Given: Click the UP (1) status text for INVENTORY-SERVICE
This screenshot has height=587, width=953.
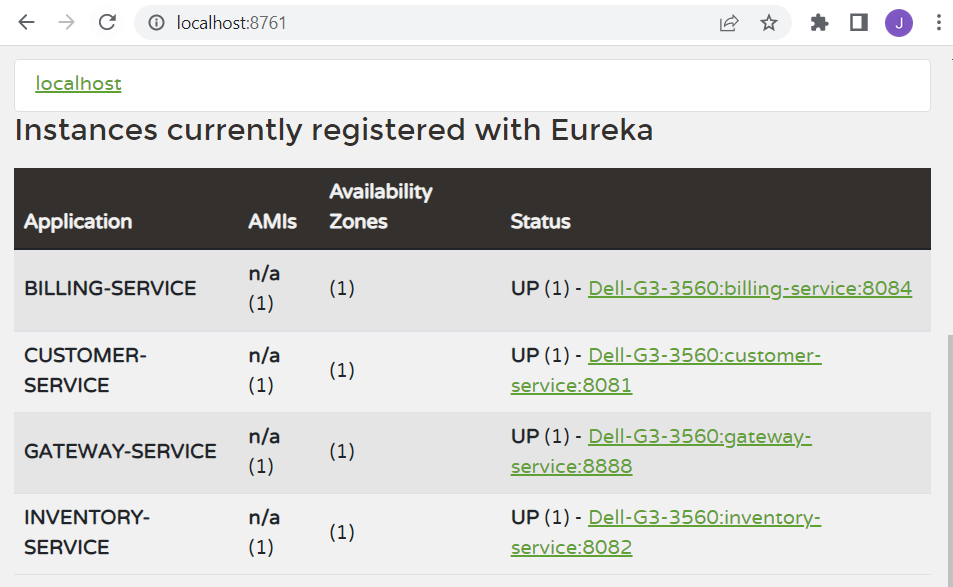Looking at the screenshot, I should tap(540, 518).
